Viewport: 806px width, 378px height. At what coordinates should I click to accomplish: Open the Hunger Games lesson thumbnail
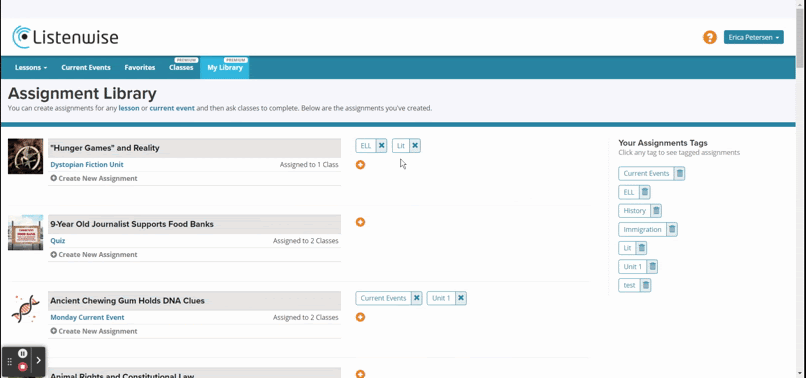[26, 156]
